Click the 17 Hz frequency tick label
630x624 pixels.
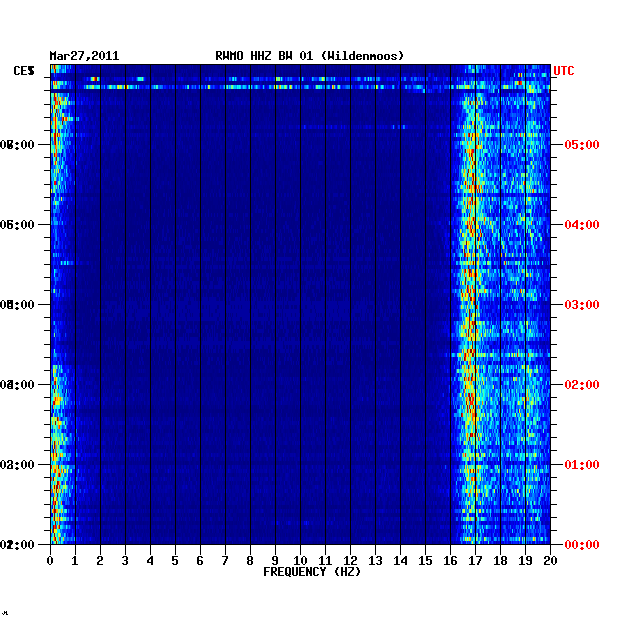475,561
